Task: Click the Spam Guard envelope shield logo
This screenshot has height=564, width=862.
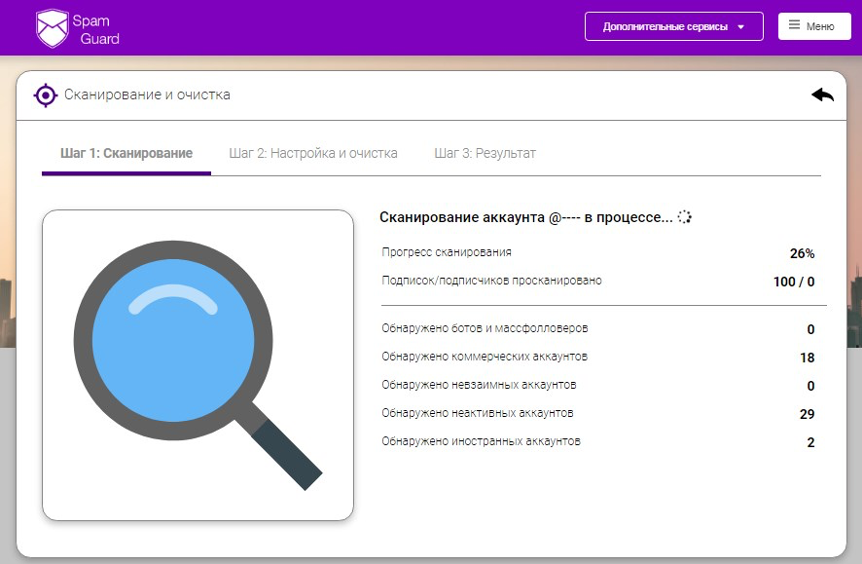Action: click(x=52, y=29)
